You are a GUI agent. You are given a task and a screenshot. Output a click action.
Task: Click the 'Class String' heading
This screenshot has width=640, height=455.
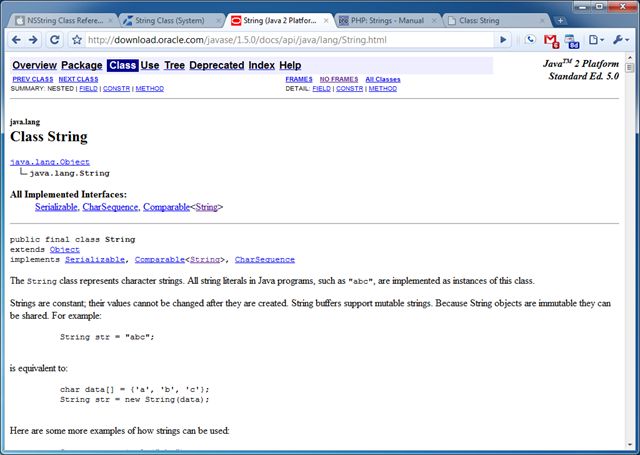click(x=49, y=137)
